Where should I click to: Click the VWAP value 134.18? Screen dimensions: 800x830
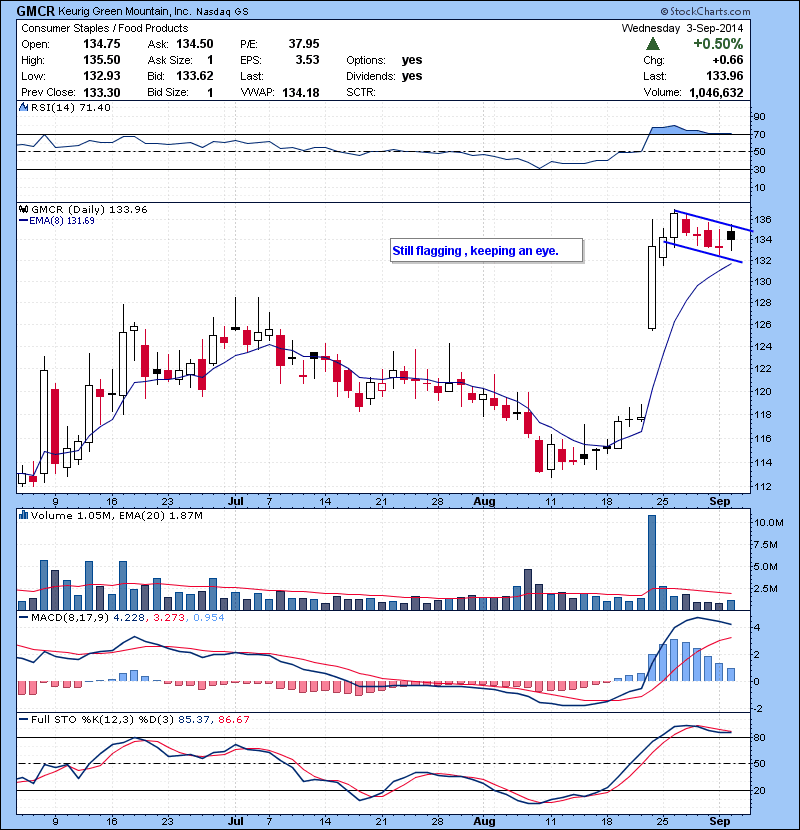tap(301, 93)
